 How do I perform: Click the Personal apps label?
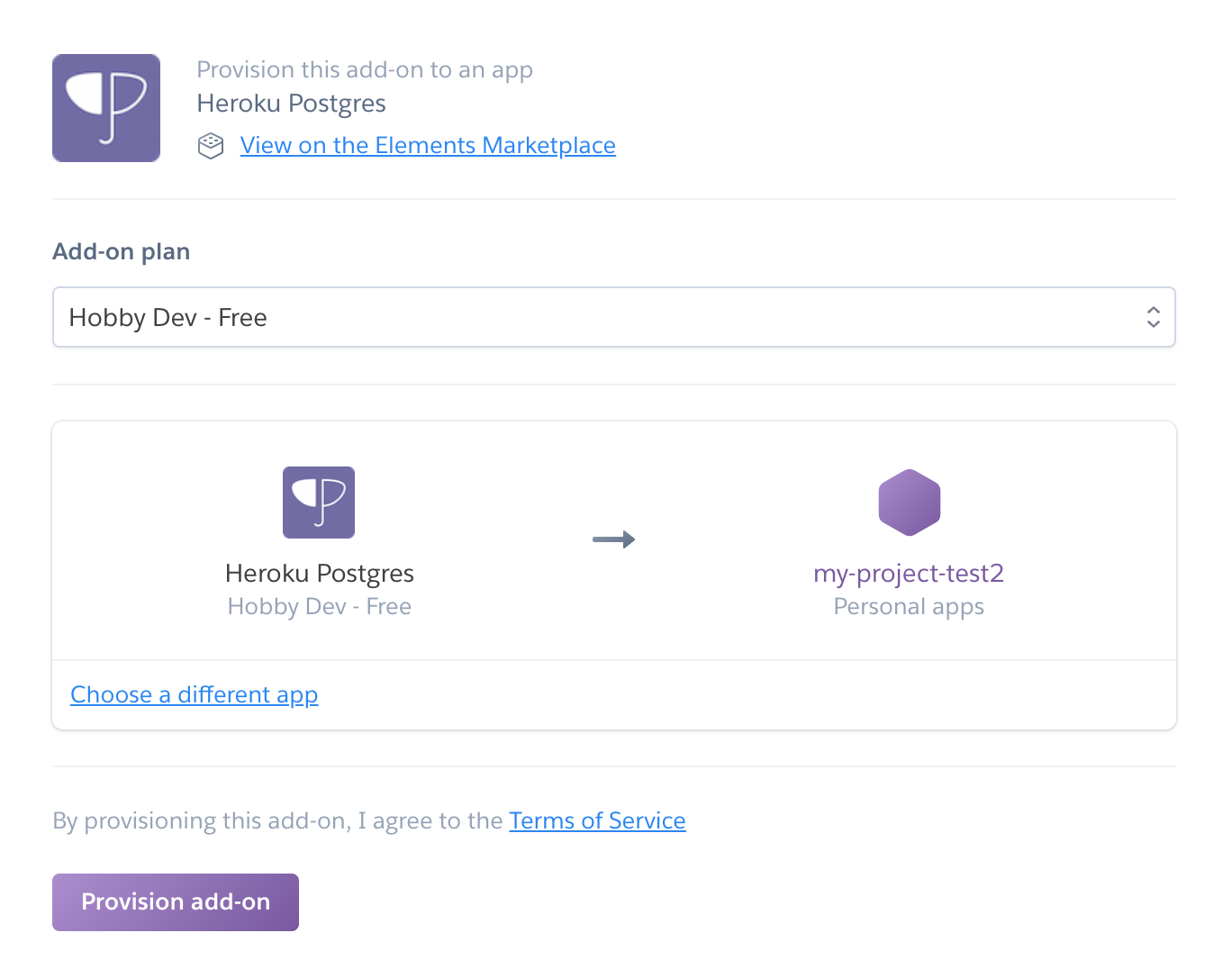pyautogui.click(x=909, y=607)
